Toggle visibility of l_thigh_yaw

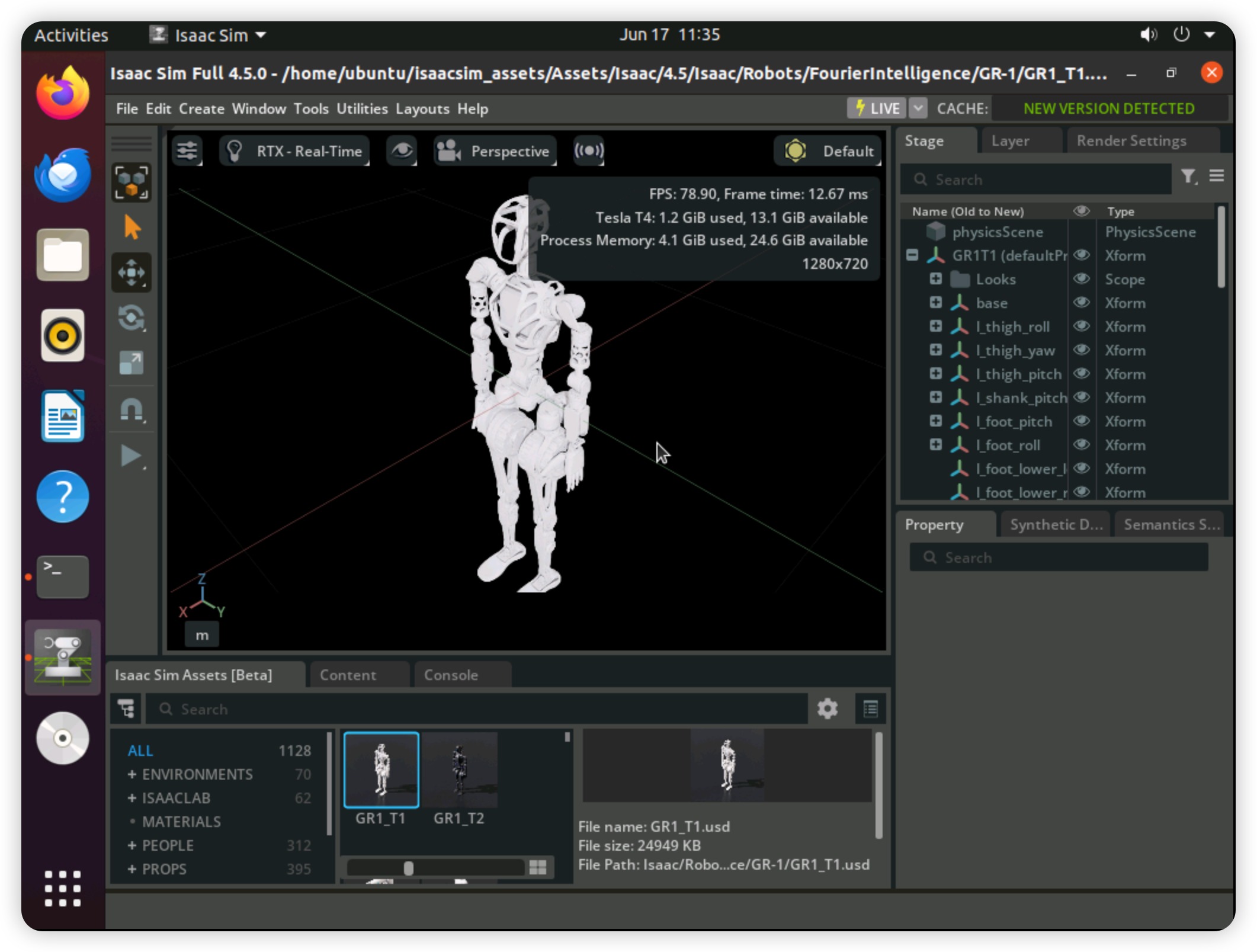click(1082, 350)
